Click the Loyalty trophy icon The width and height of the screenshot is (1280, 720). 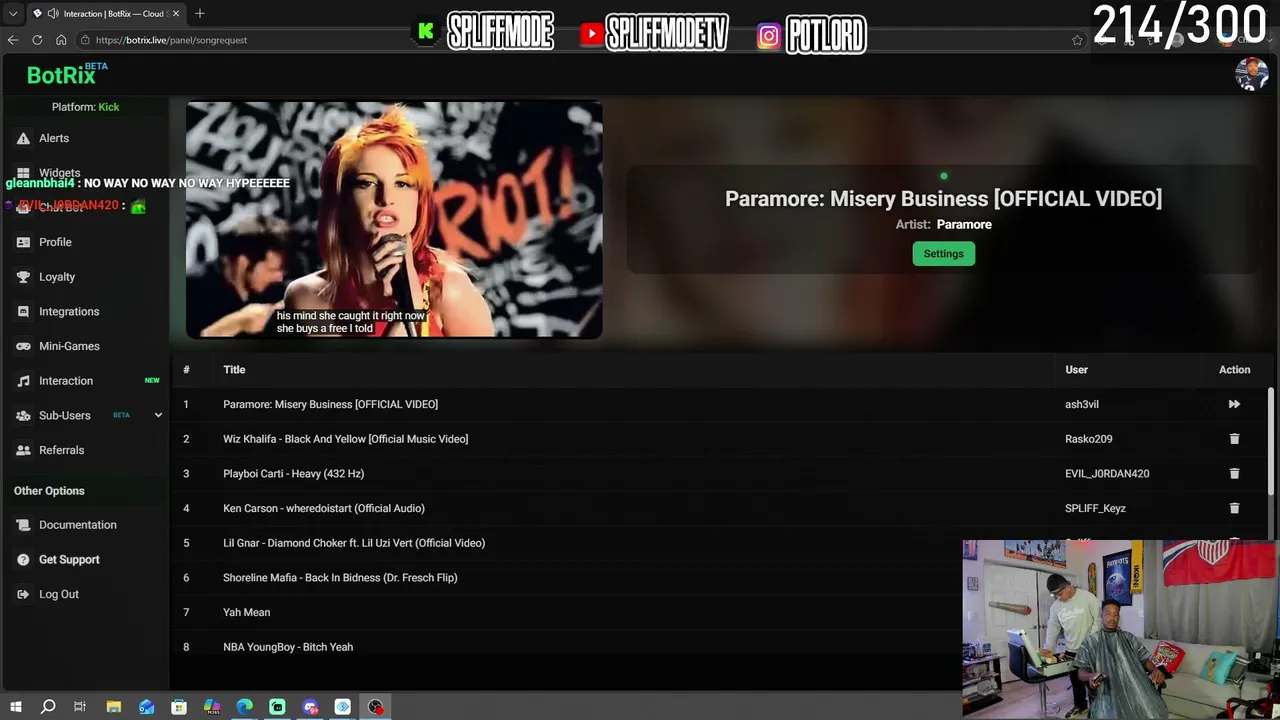pos(23,277)
